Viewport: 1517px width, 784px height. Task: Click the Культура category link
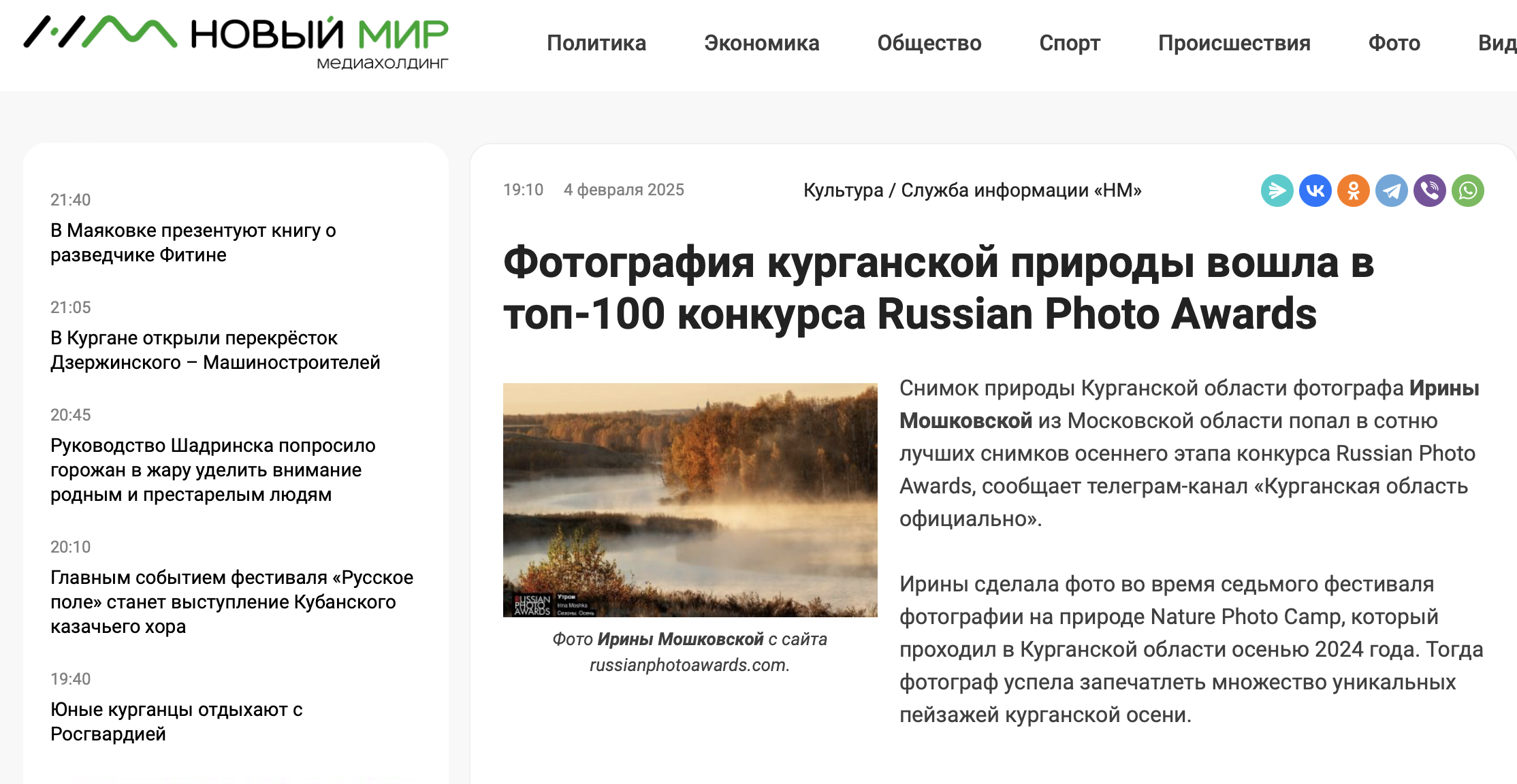(843, 190)
